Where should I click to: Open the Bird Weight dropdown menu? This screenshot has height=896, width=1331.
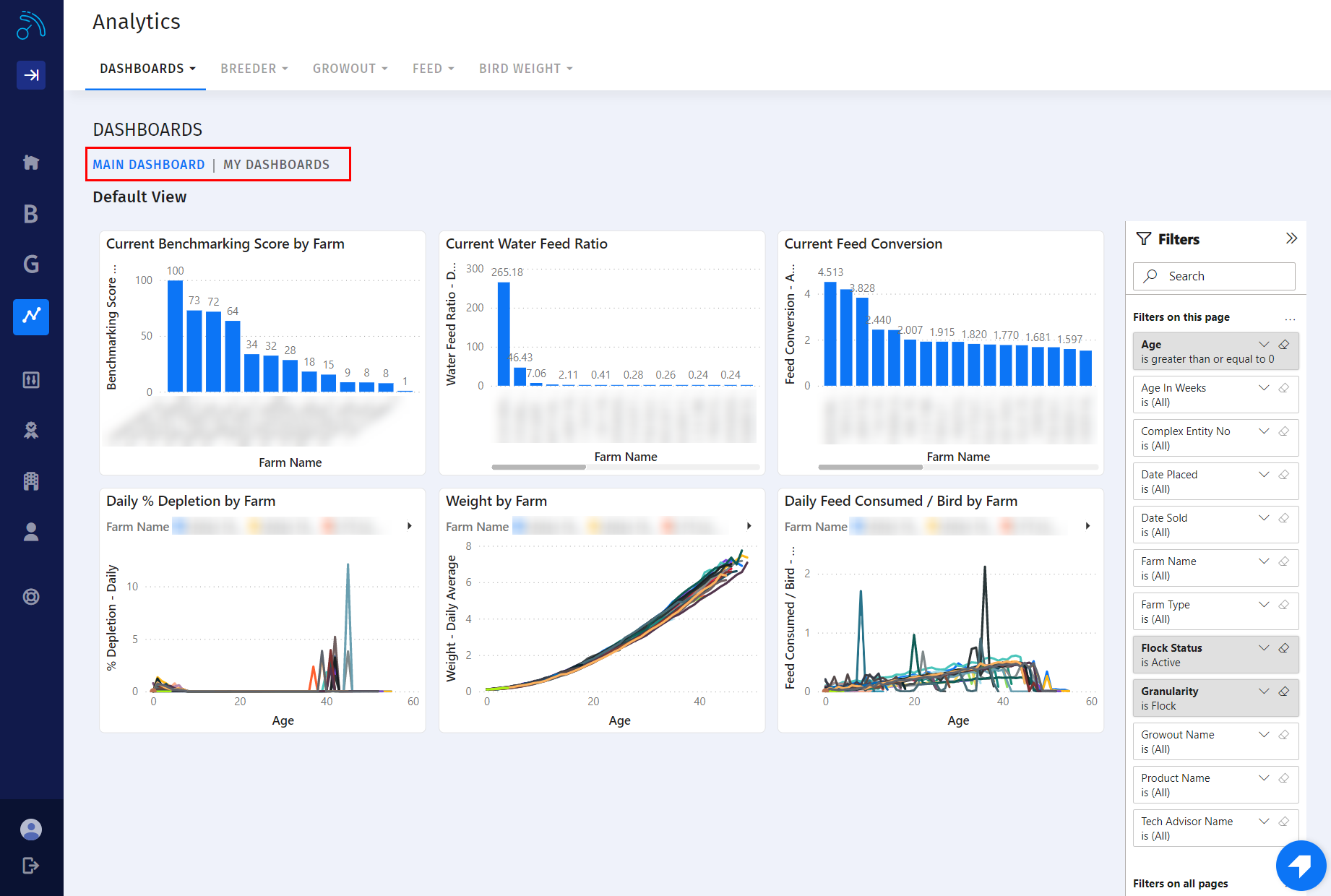tap(525, 69)
